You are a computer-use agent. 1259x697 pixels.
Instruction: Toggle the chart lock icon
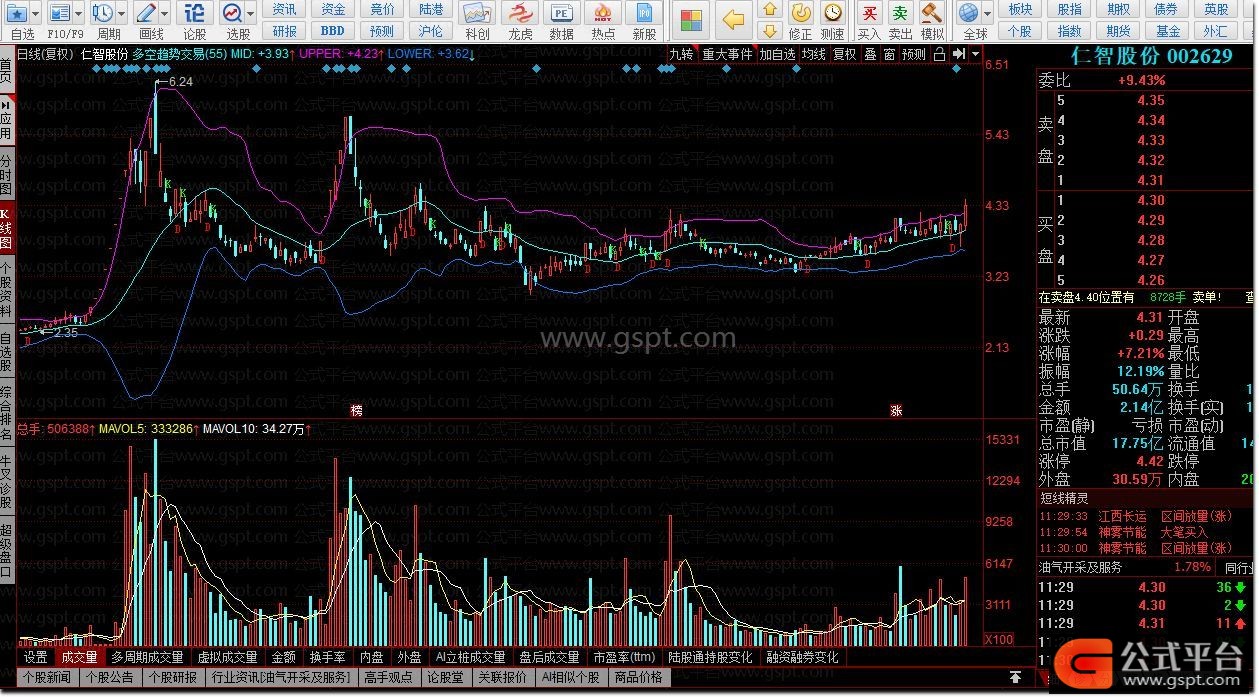pos(939,54)
